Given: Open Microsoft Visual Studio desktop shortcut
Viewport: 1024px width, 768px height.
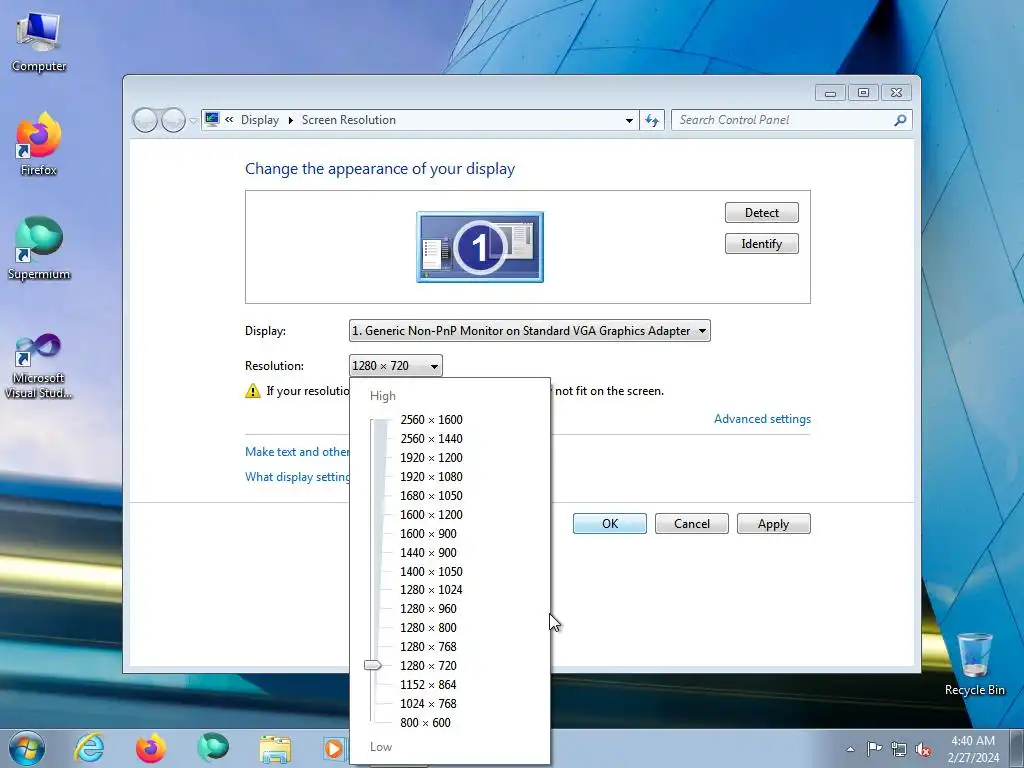Looking at the screenshot, I should pyautogui.click(x=39, y=366).
